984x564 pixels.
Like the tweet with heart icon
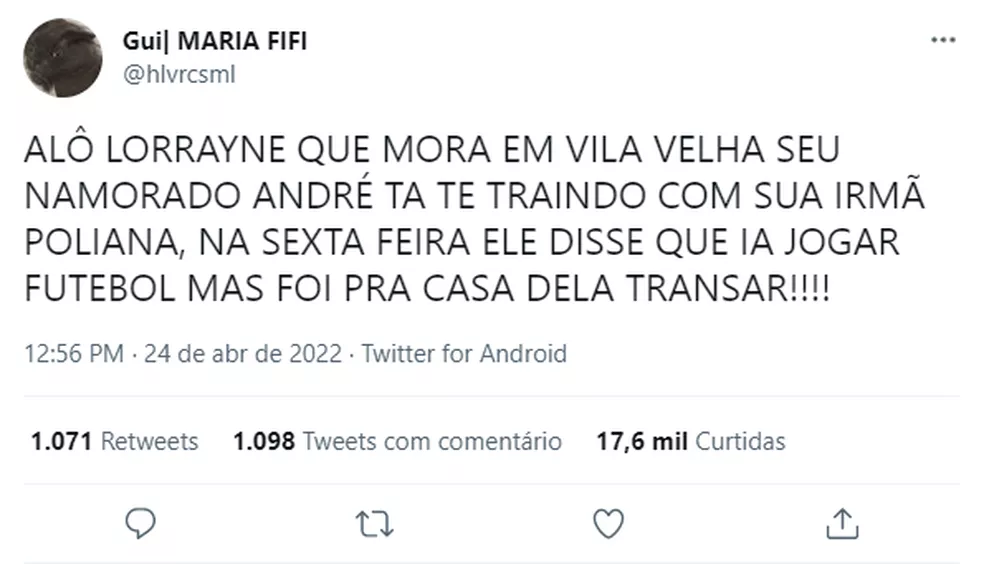[x=608, y=522]
